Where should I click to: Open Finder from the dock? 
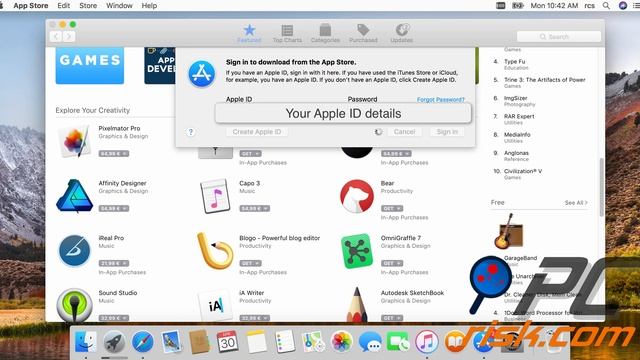click(86, 342)
